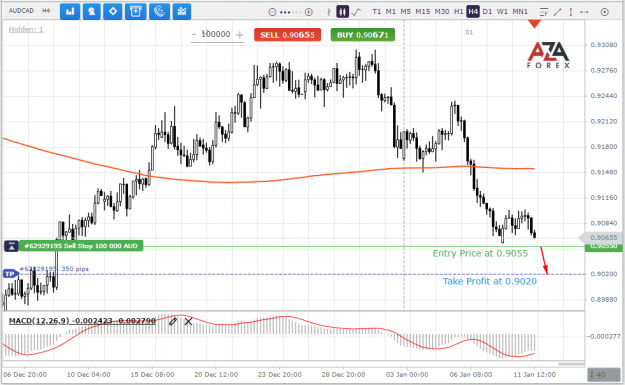Screen dimensions: 625x385
Task: Select the M15 timeframe
Action: [x=423, y=12]
